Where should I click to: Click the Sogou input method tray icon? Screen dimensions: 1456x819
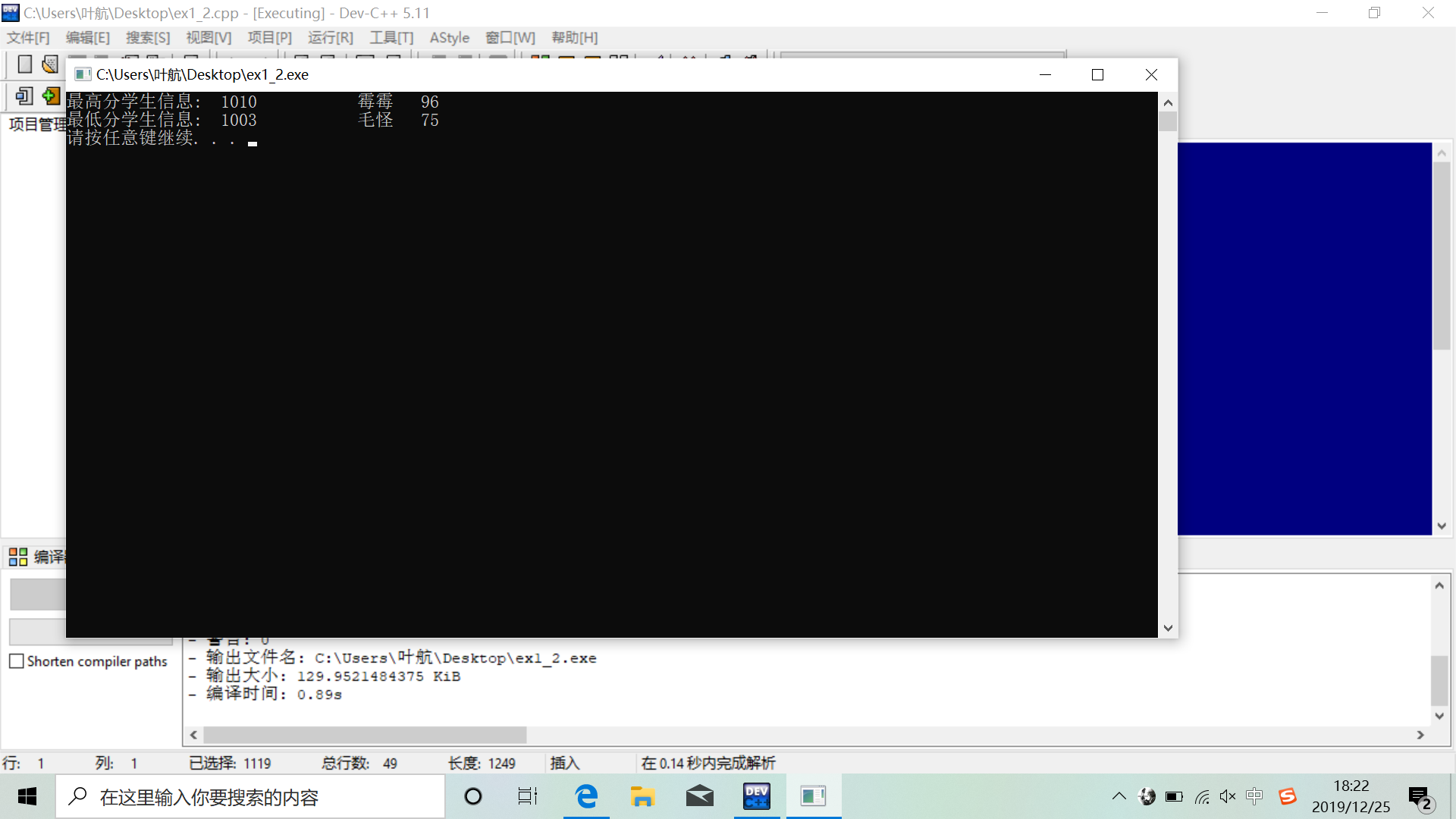[1288, 796]
